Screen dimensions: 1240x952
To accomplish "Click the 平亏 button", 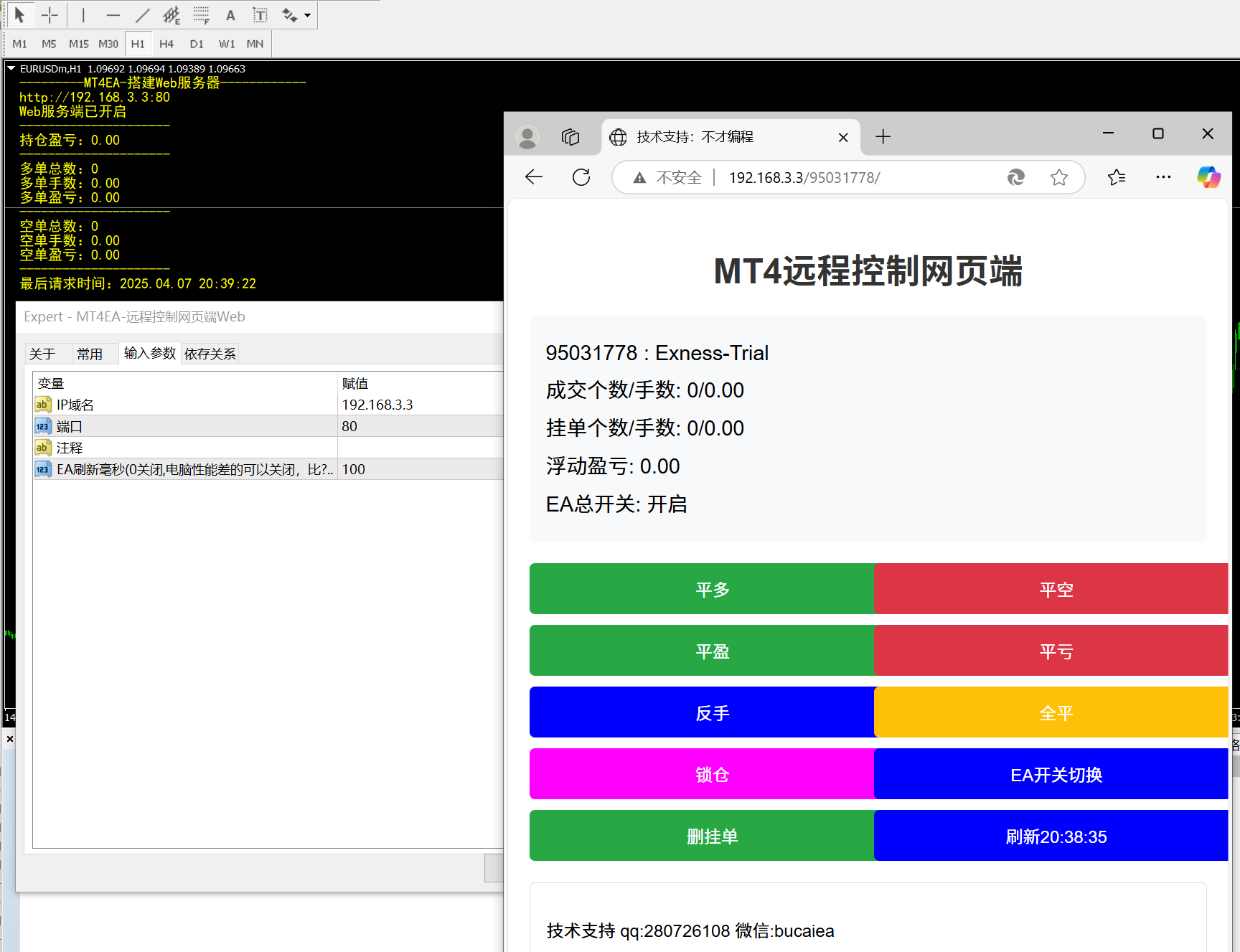I will pyautogui.click(x=1052, y=651).
